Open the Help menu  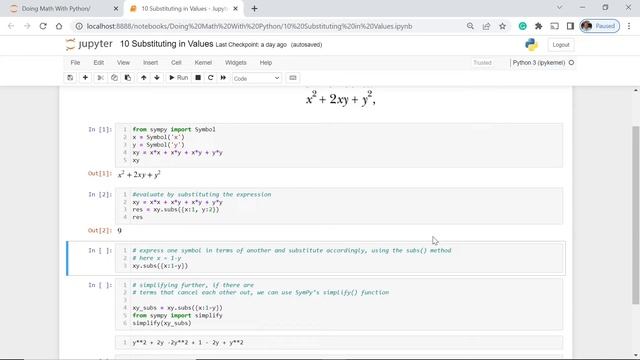266,62
